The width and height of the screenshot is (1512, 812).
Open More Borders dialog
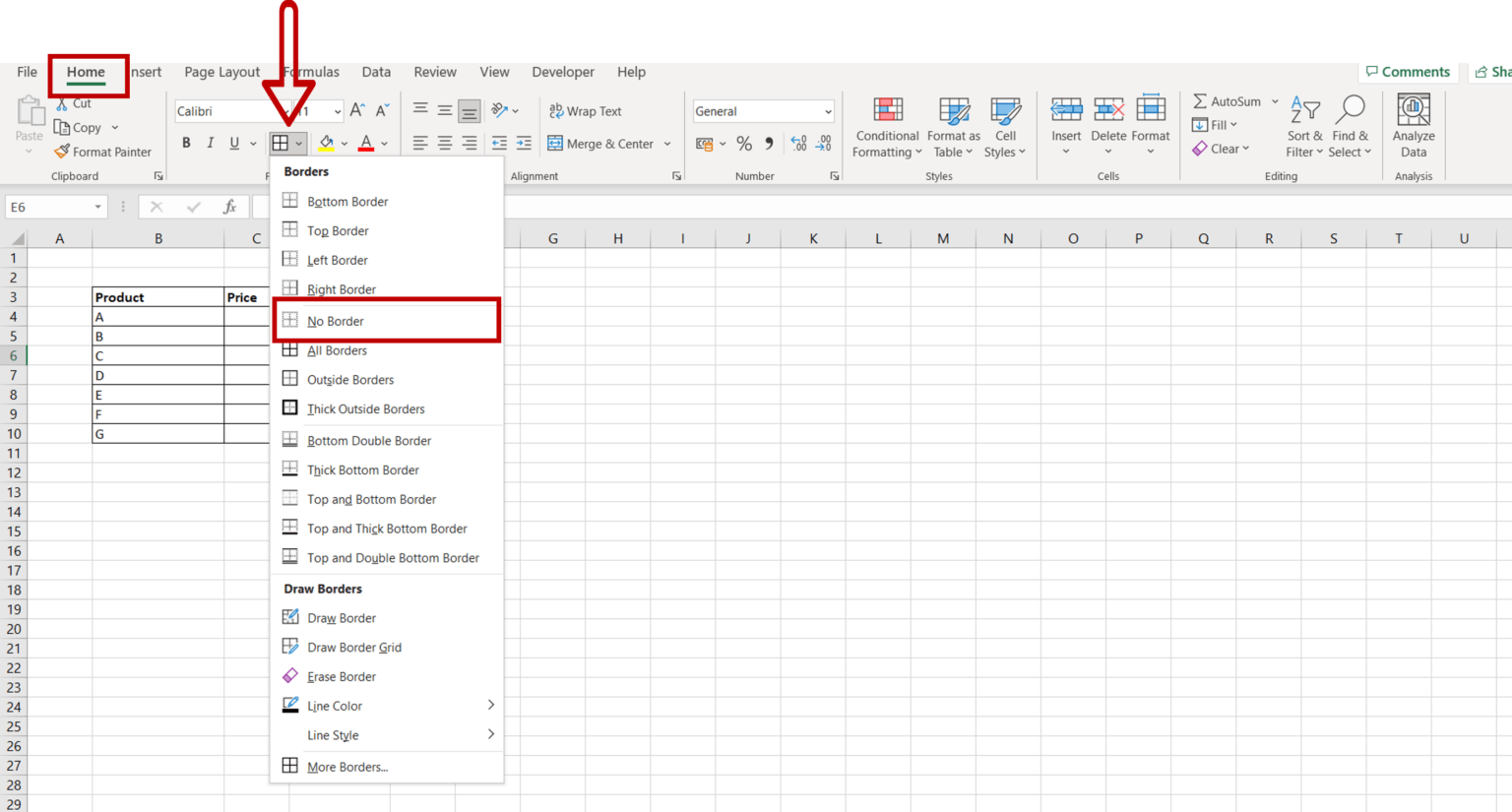tap(347, 767)
